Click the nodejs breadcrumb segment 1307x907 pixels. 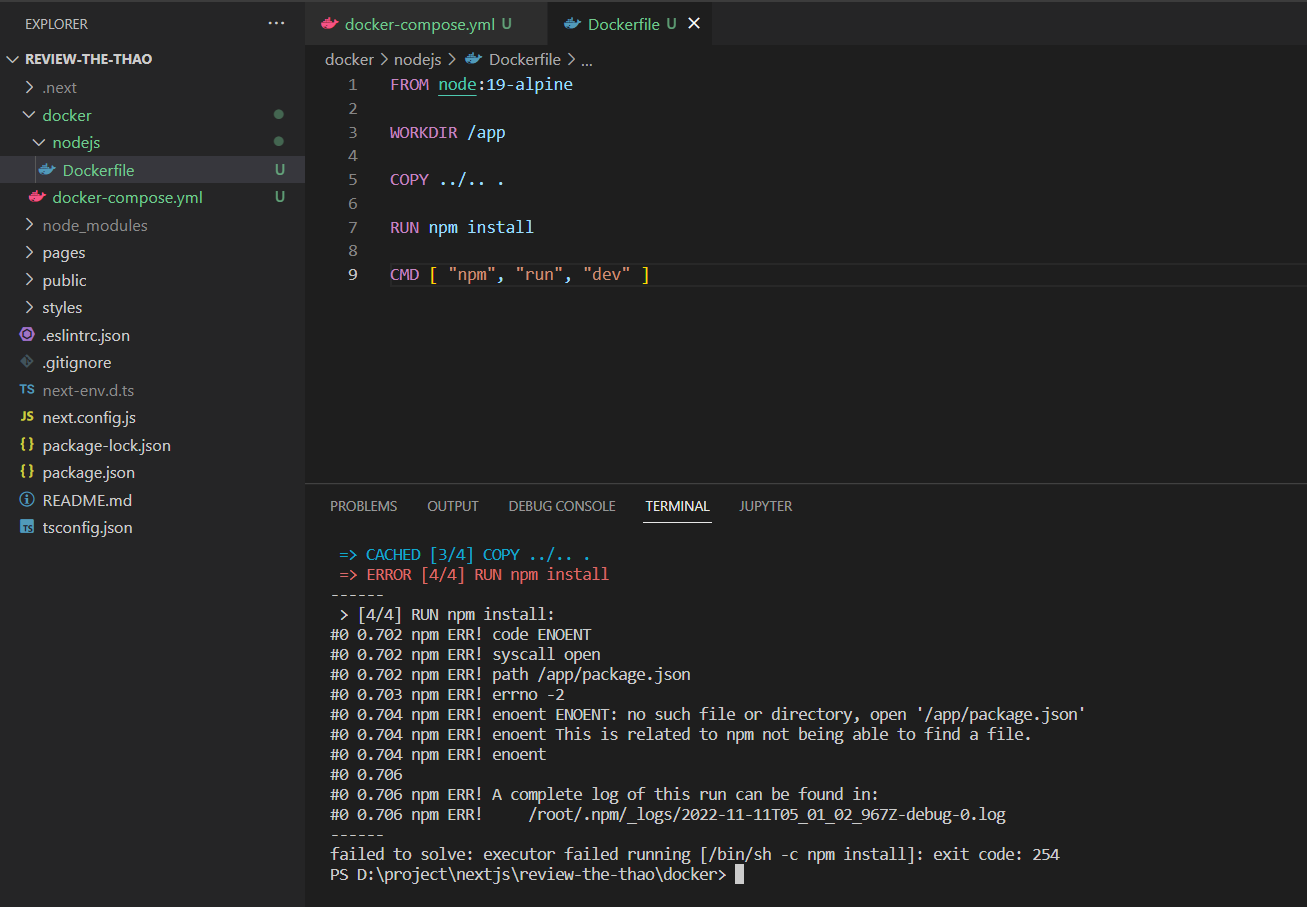(x=417, y=60)
